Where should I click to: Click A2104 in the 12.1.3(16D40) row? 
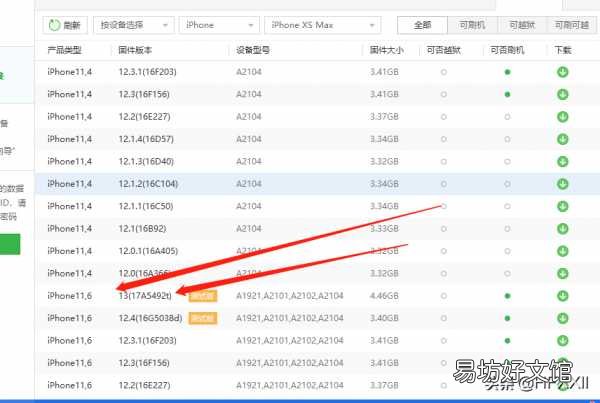coord(249,162)
